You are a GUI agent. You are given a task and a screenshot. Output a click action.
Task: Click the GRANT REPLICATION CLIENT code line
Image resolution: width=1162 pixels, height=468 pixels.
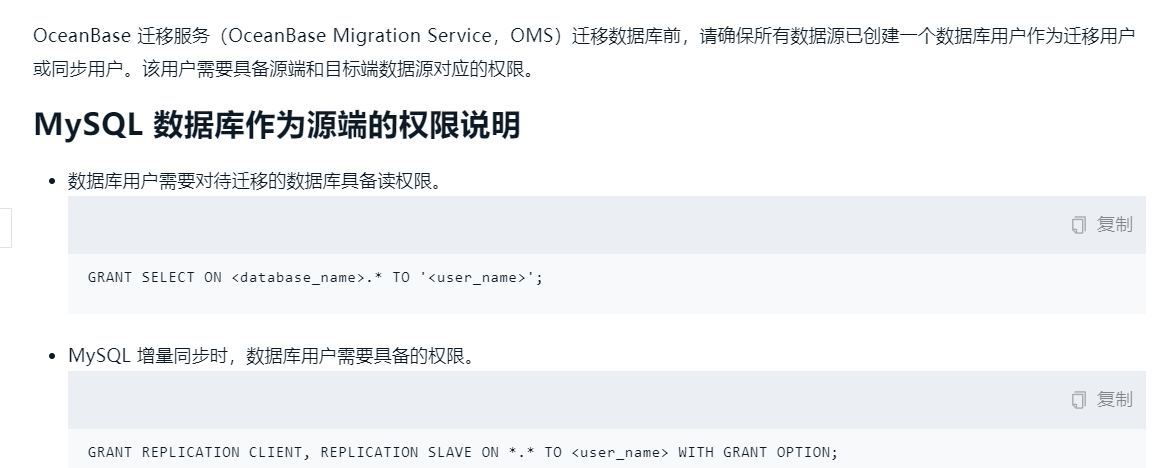point(462,452)
